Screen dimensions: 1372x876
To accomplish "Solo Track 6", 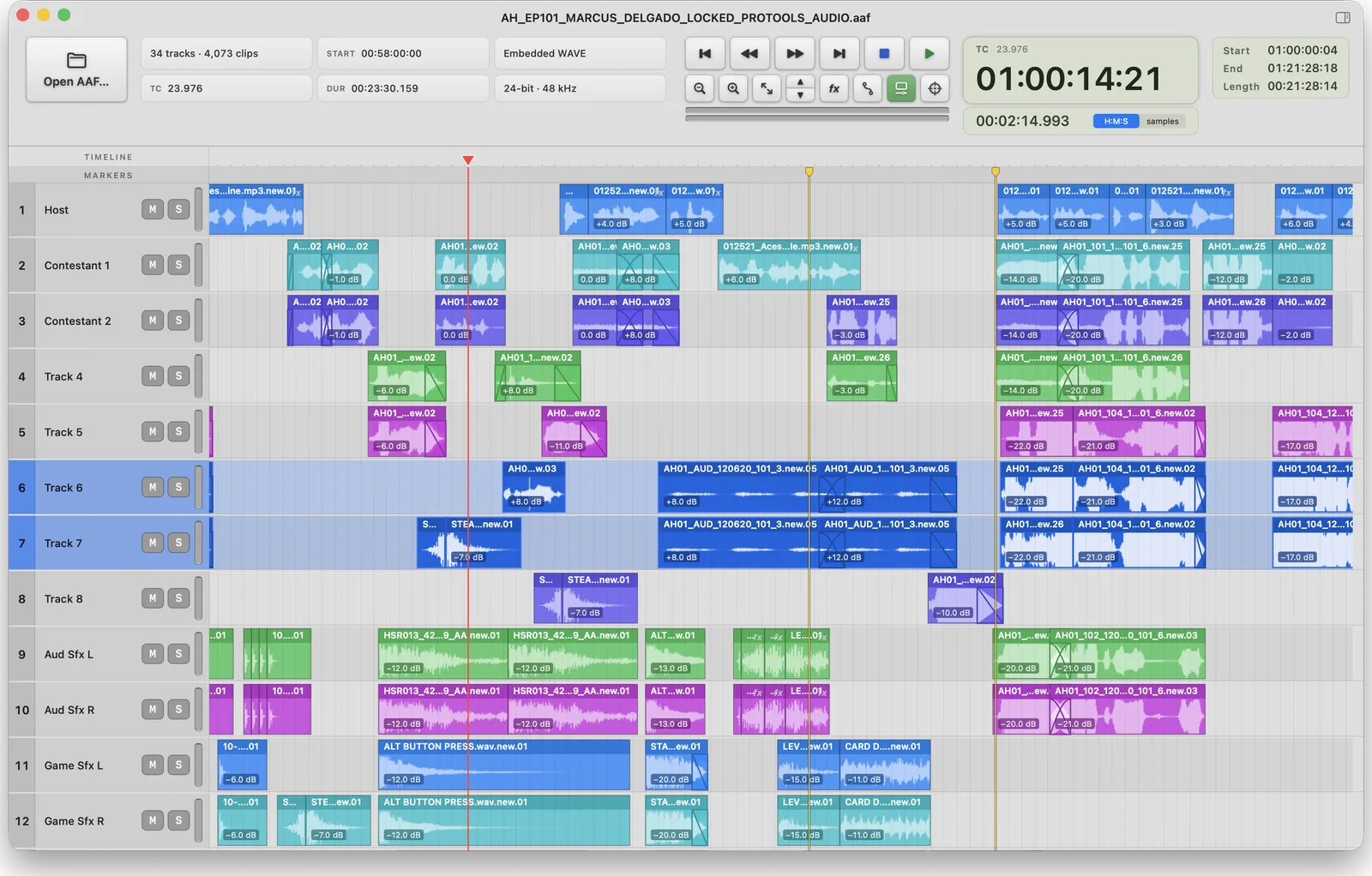I will 178,487.
